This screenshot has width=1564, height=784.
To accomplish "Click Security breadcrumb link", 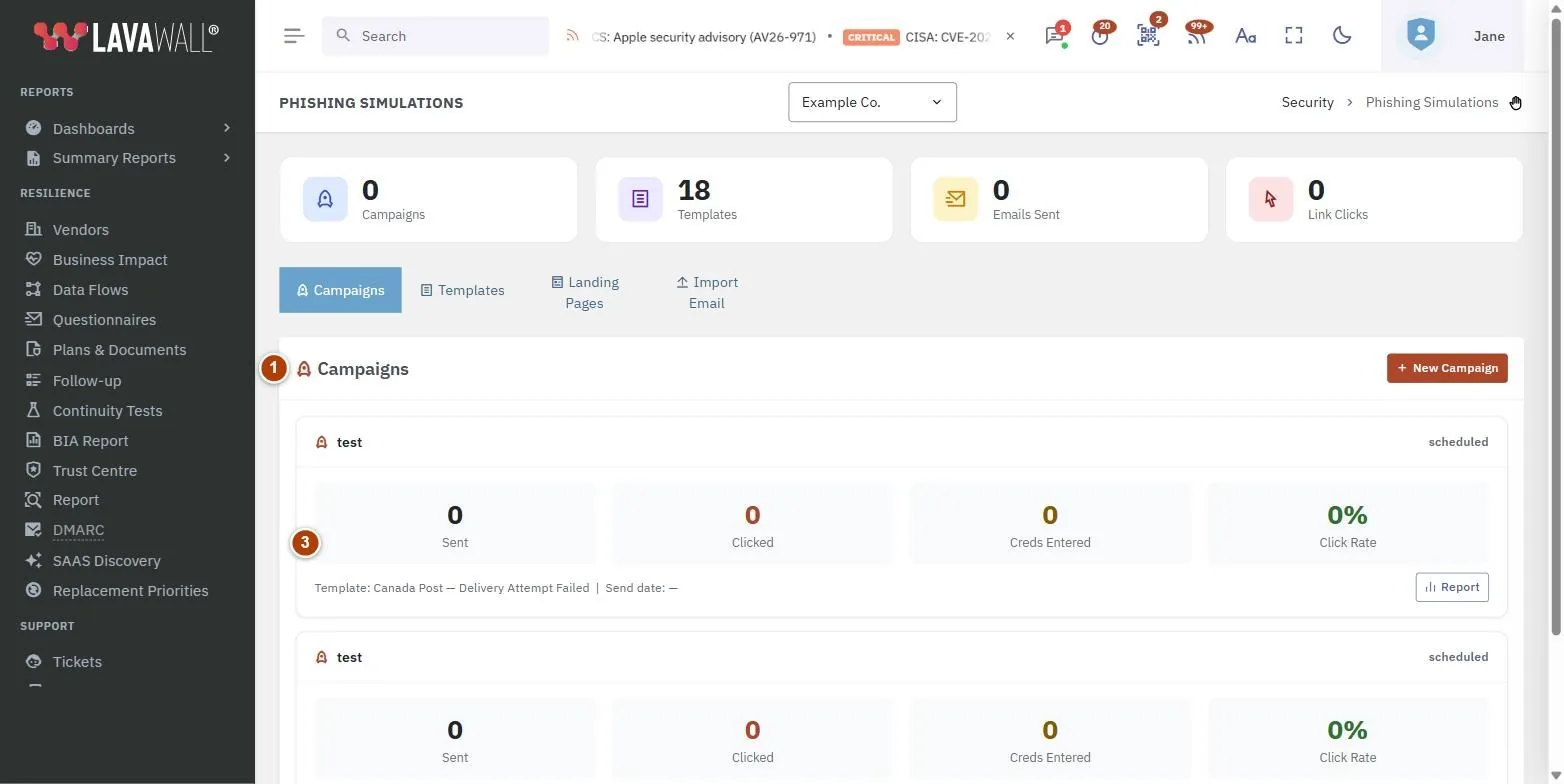I will [x=1307, y=102].
